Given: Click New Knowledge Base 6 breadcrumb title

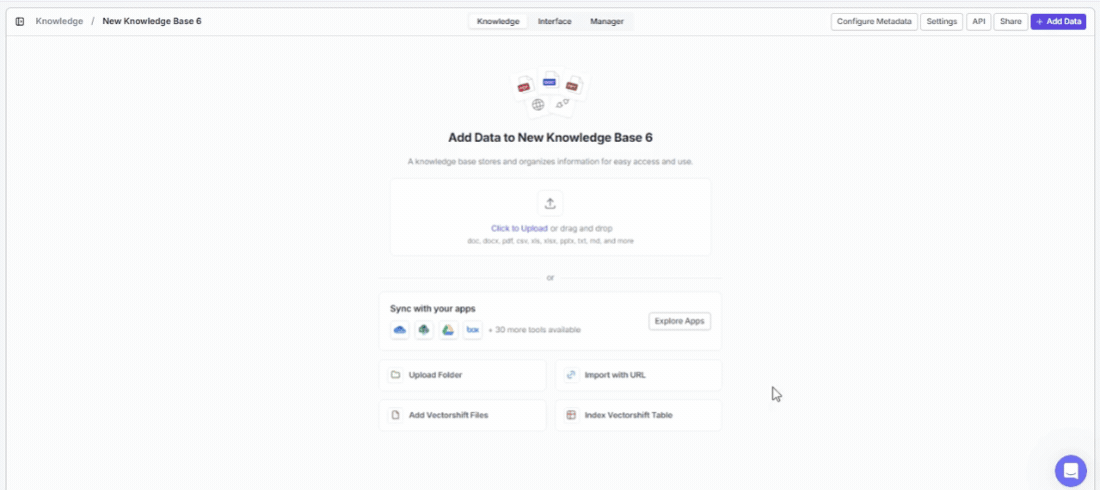Looking at the screenshot, I should tap(152, 22).
